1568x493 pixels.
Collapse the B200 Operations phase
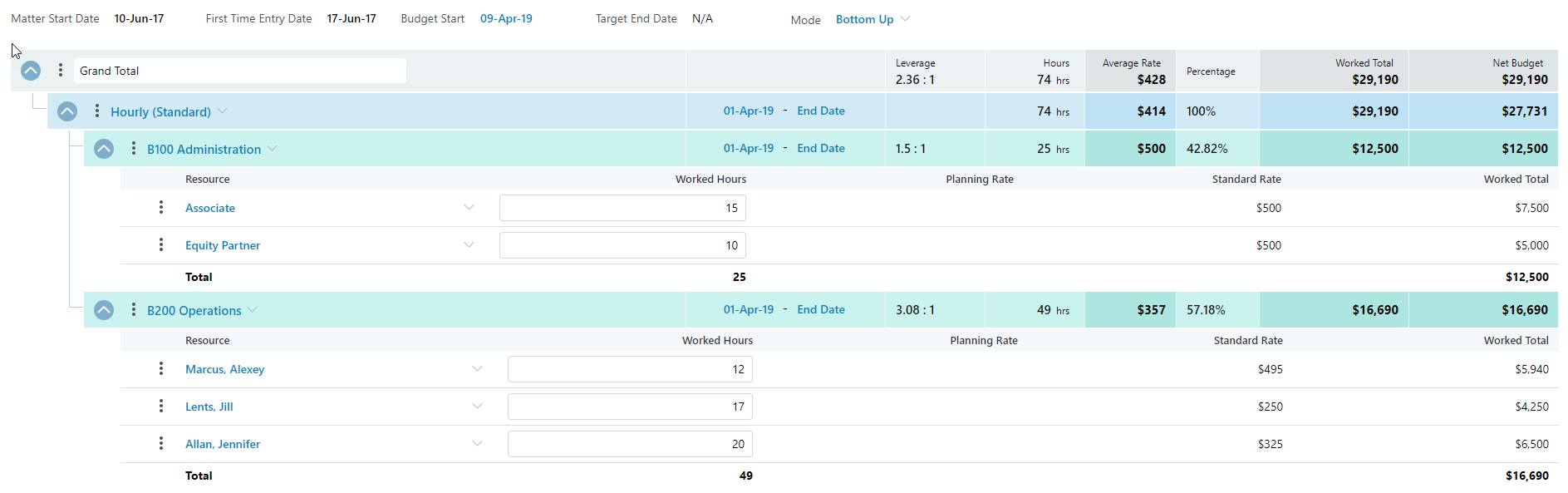104,310
